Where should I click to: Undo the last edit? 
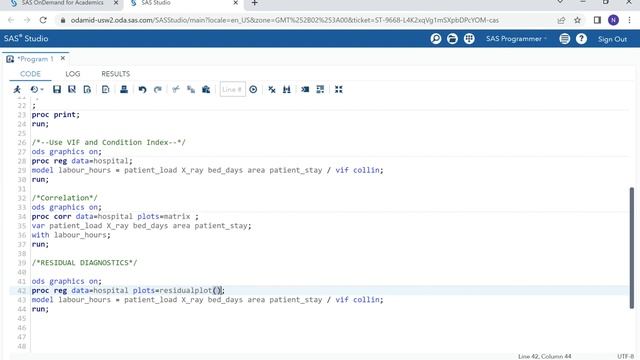pyautogui.click(x=142, y=89)
